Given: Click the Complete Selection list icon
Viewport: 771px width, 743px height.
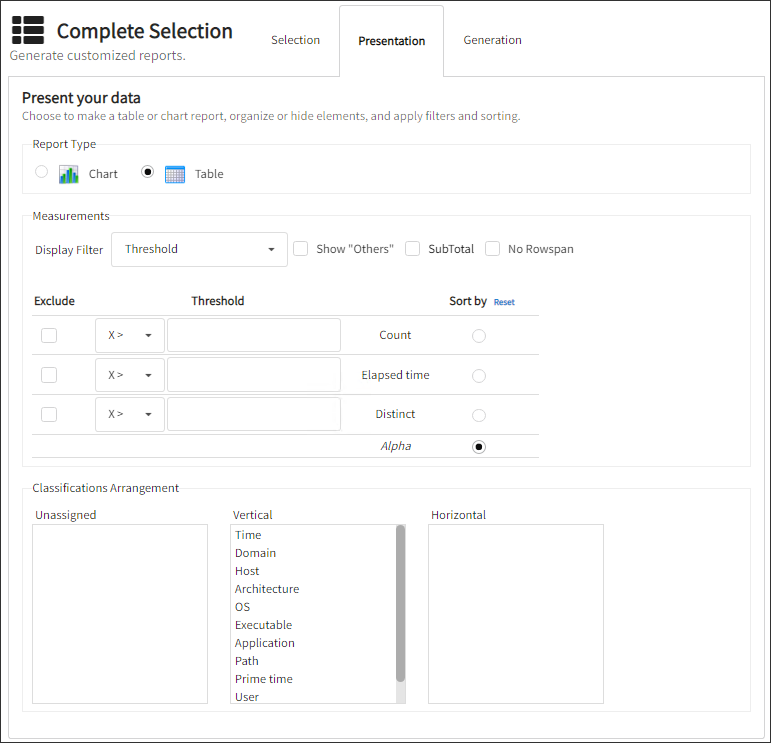Looking at the screenshot, I should 28,31.
